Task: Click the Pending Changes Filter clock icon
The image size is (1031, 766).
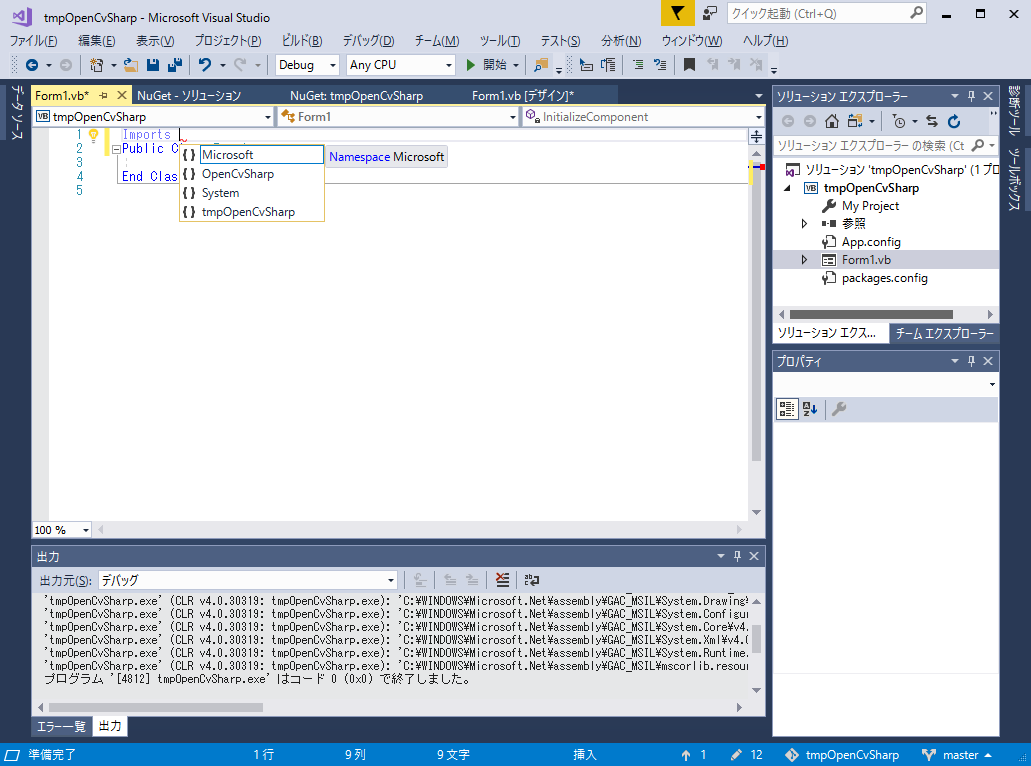Action: [899, 121]
